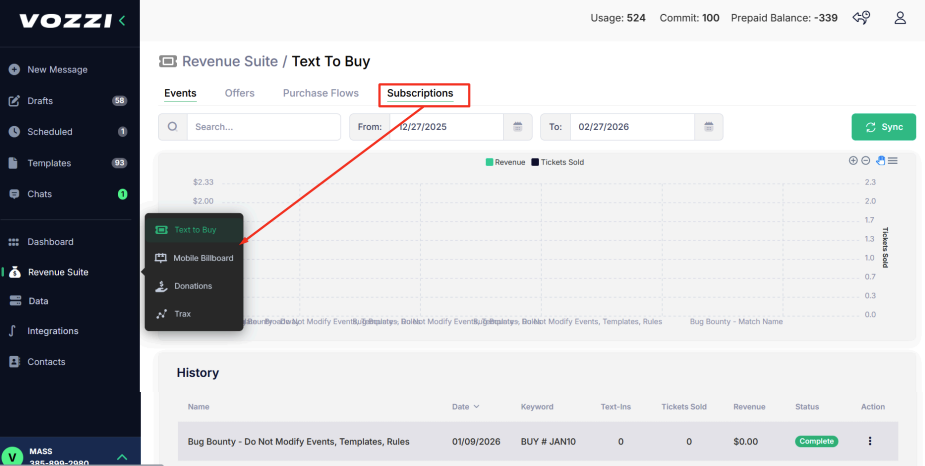Toggle the Tickets Sold series in legend

[x=557, y=161]
